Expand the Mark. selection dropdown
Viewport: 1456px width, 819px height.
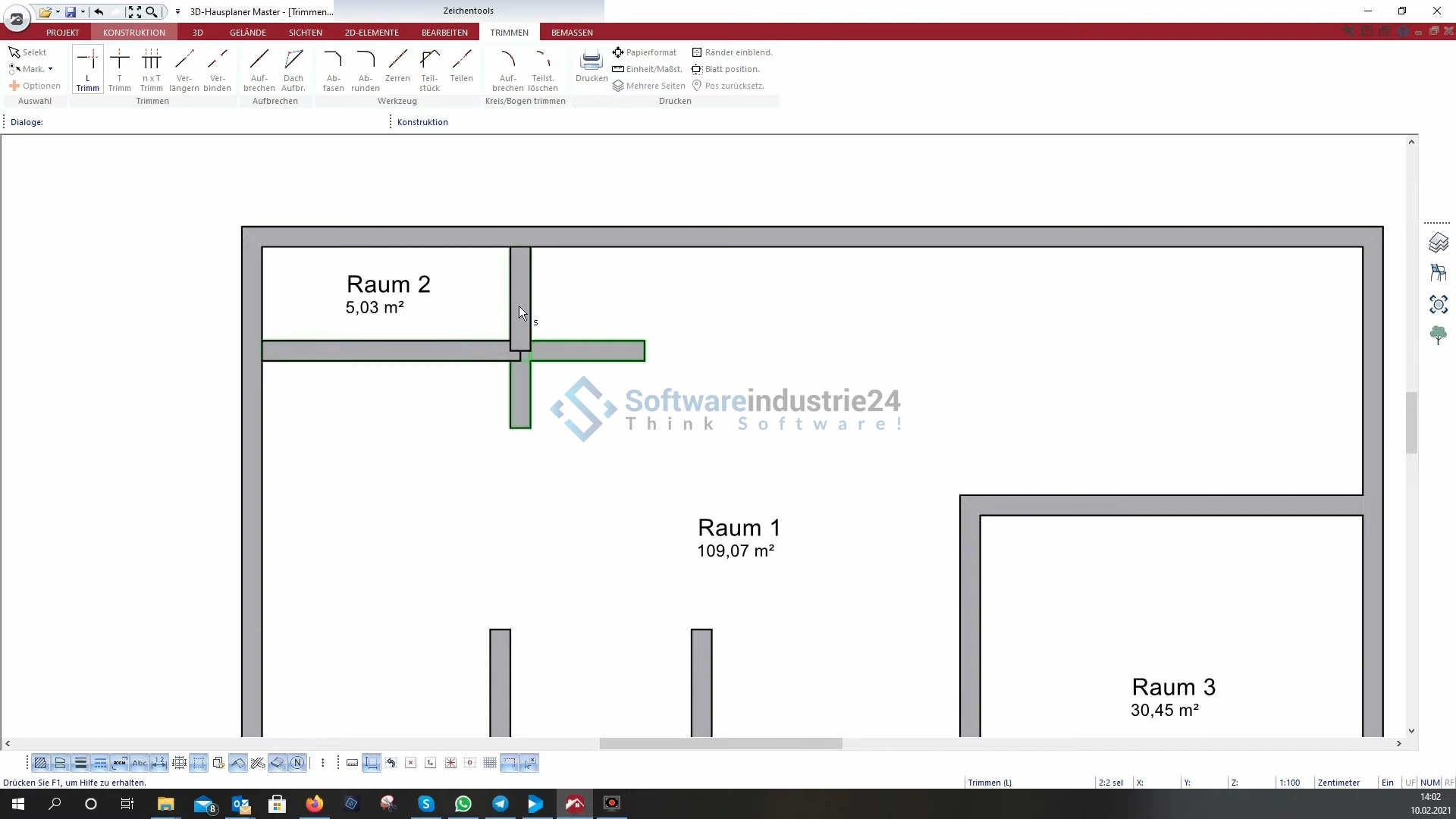coord(50,69)
